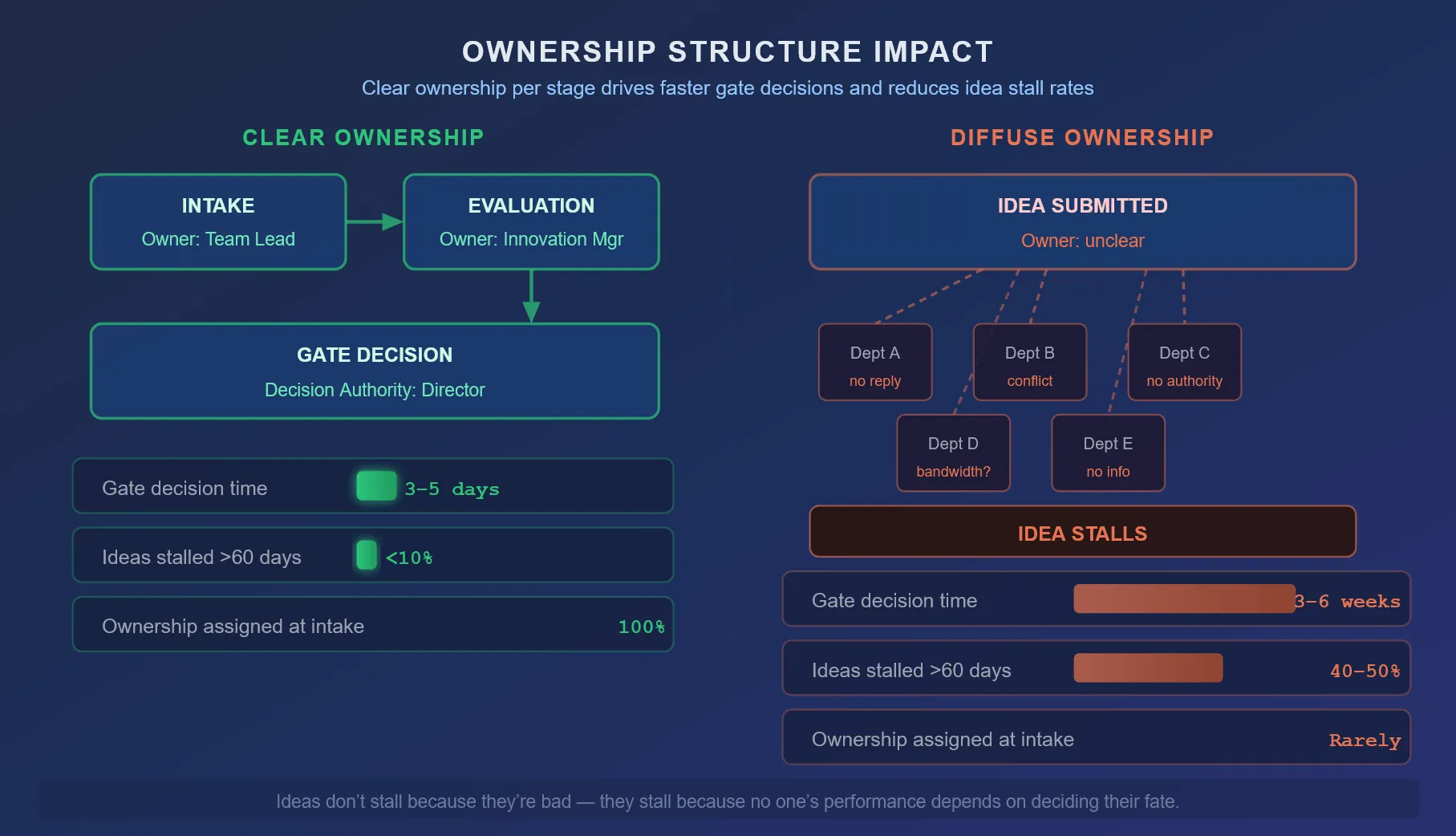The height and width of the screenshot is (836, 1456).
Task: Select the Dept E 'no info' box
Action: tap(1108, 452)
